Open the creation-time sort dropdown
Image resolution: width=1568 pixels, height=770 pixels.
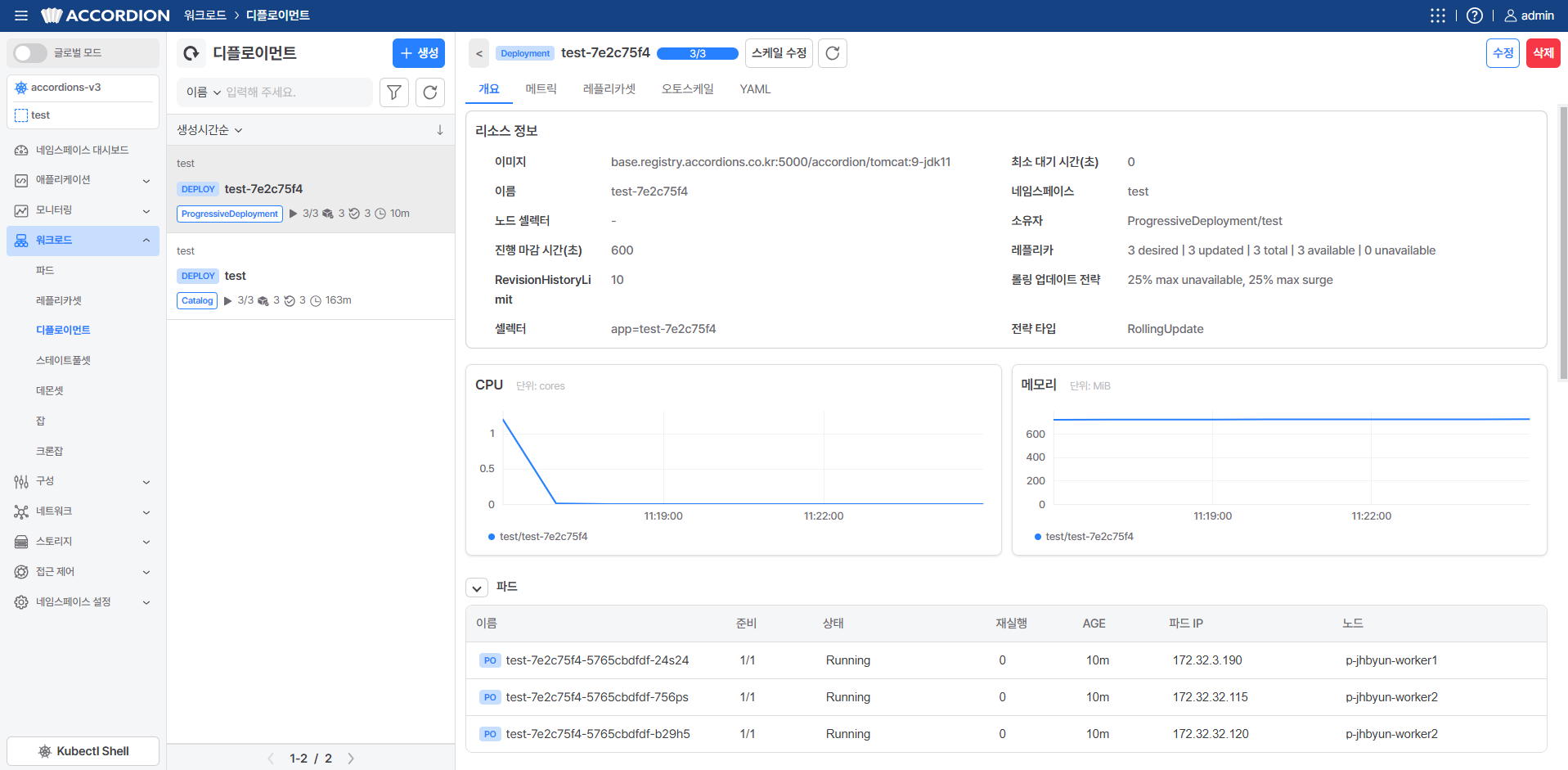tap(210, 130)
